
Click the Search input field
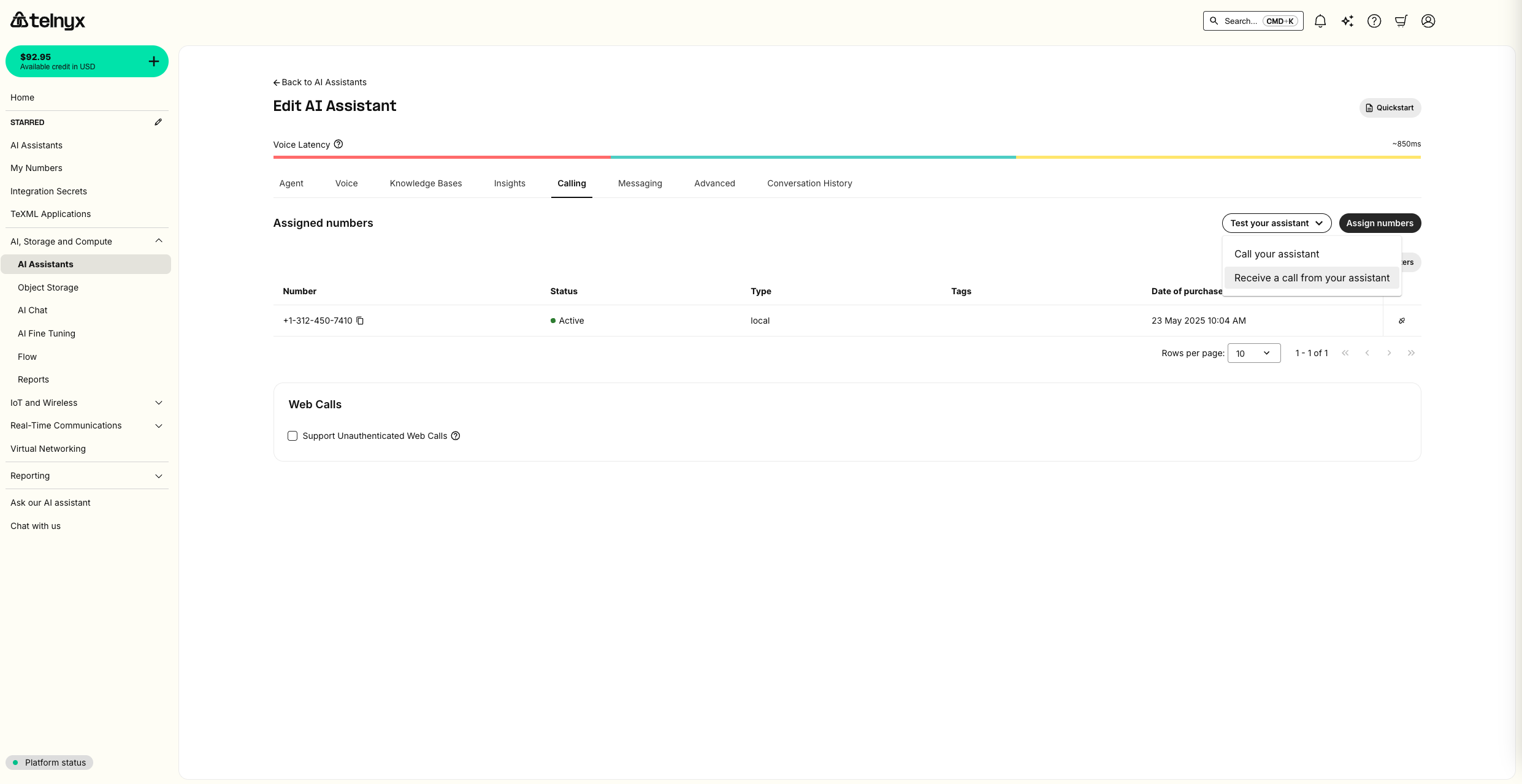click(x=1240, y=21)
